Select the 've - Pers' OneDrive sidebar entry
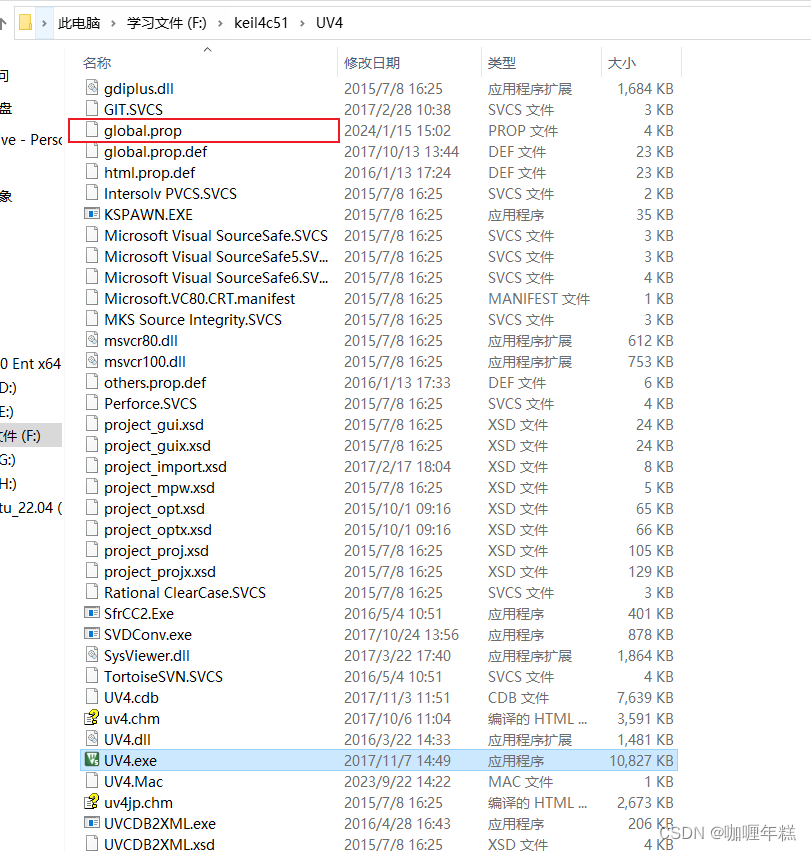811x851 pixels. (31, 140)
